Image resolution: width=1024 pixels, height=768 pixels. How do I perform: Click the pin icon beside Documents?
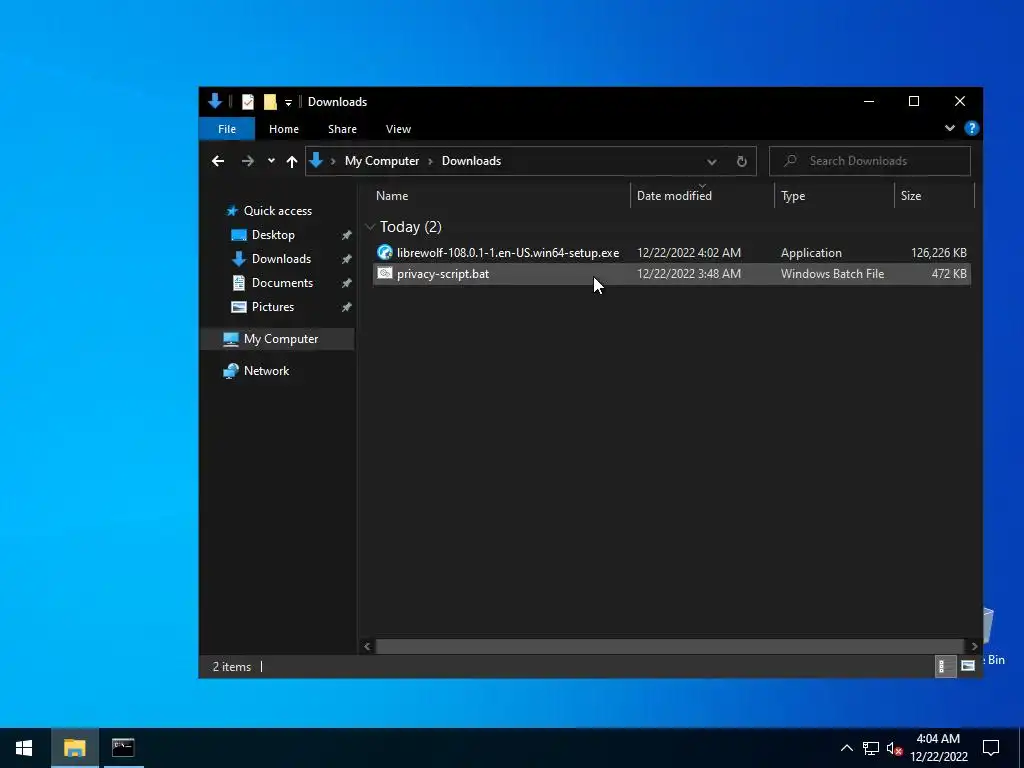[x=346, y=283]
